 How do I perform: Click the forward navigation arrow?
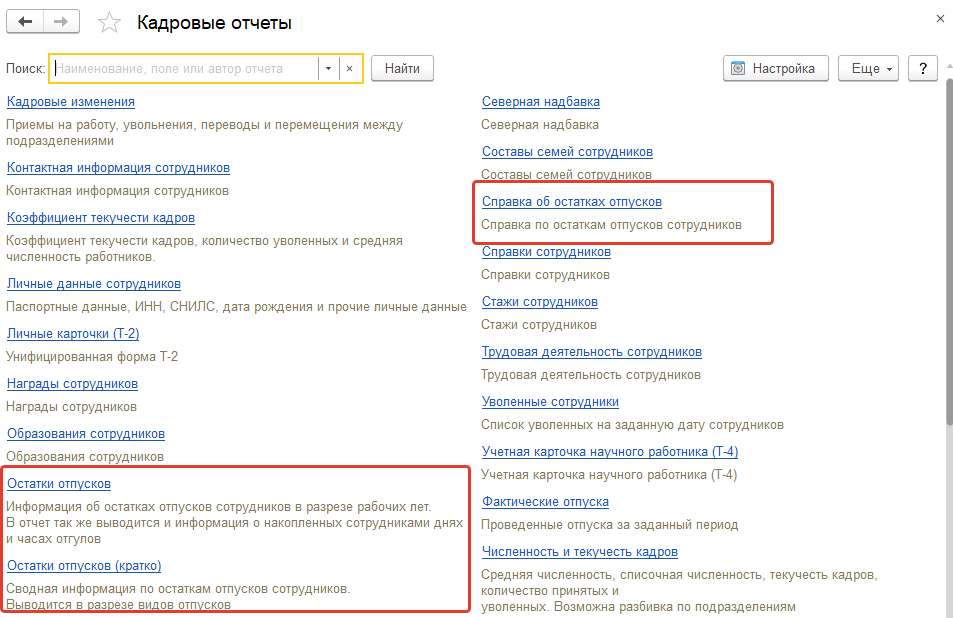pos(61,22)
